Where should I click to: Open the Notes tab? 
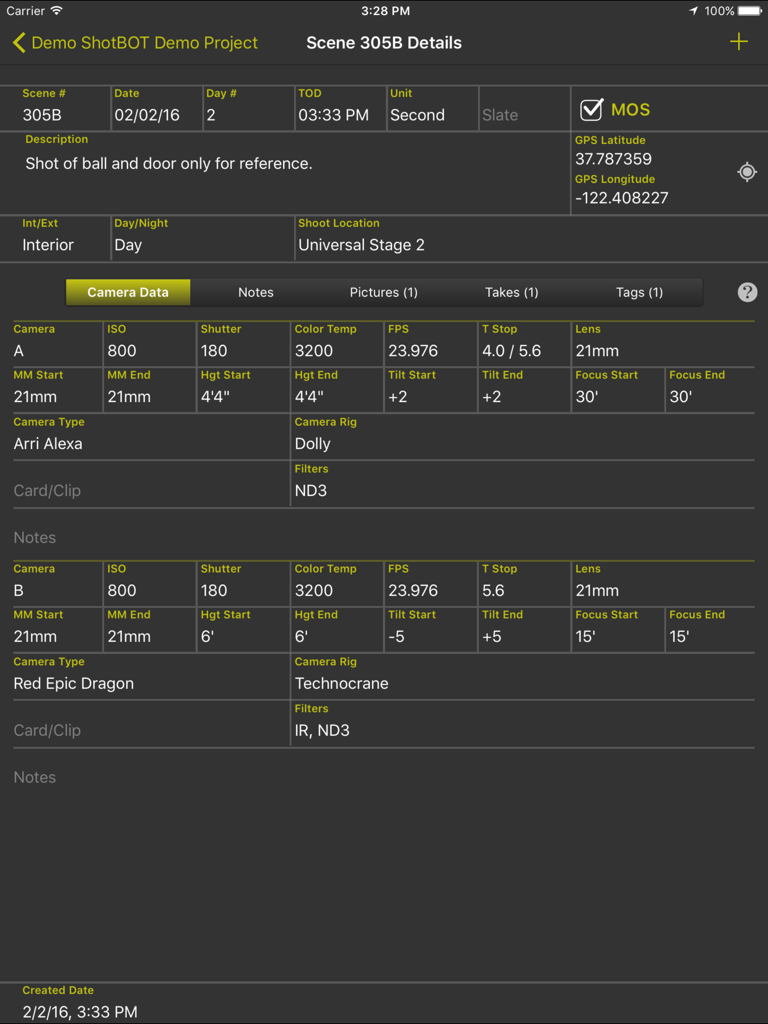(x=256, y=292)
